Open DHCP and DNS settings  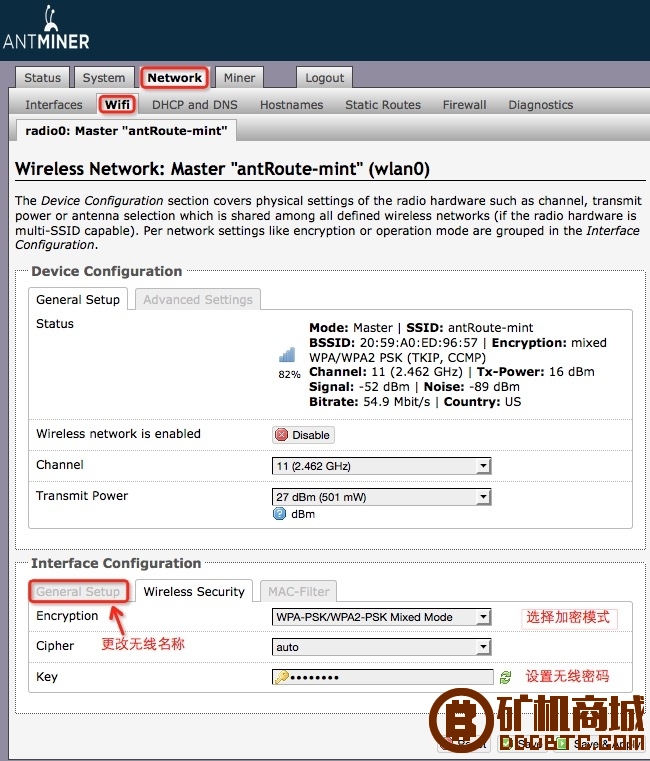click(195, 105)
